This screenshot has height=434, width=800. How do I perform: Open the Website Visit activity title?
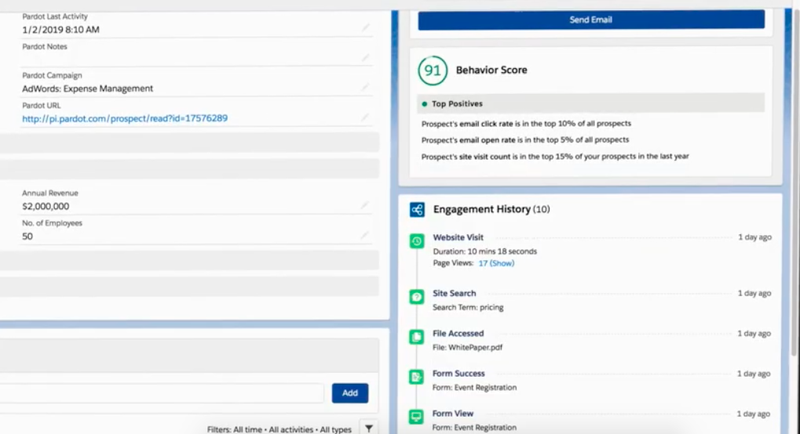click(x=458, y=237)
